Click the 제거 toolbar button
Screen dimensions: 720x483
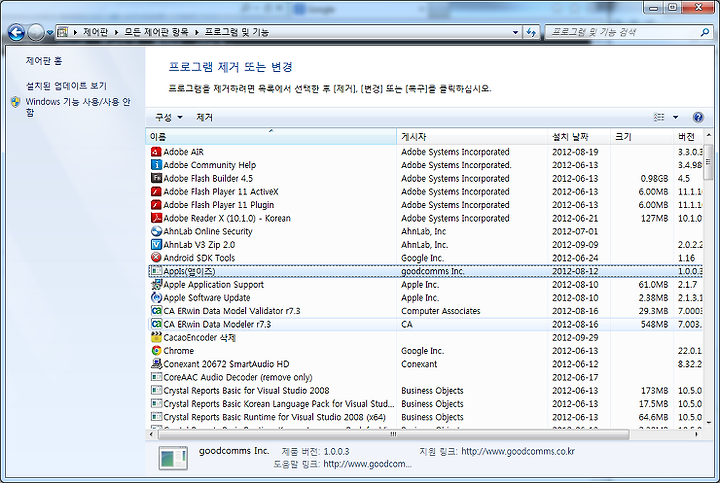[x=204, y=118]
